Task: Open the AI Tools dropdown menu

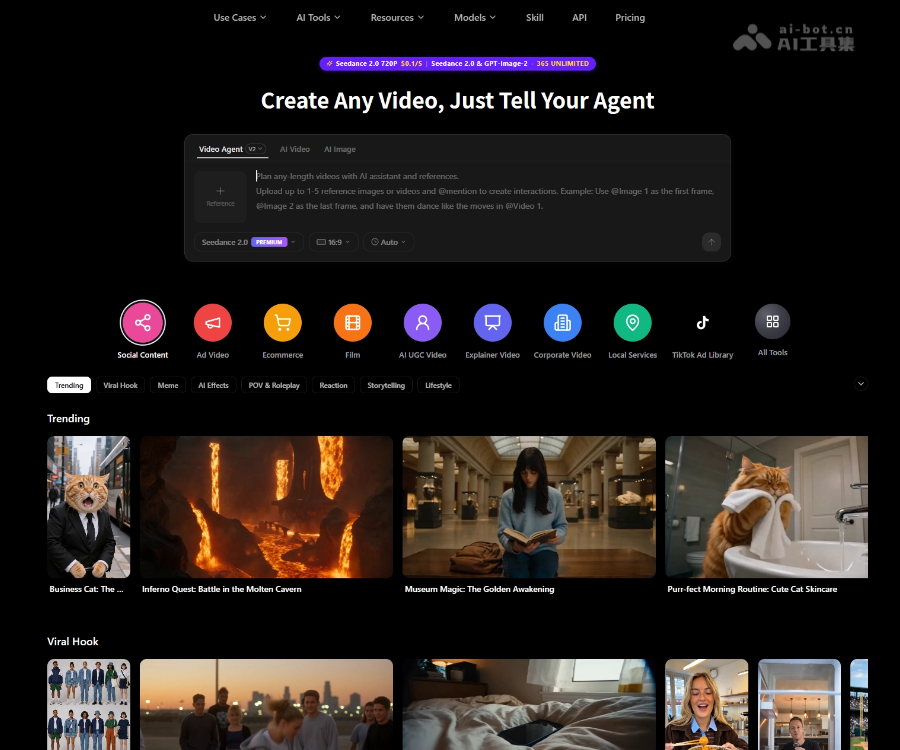Action: pos(319,18)
